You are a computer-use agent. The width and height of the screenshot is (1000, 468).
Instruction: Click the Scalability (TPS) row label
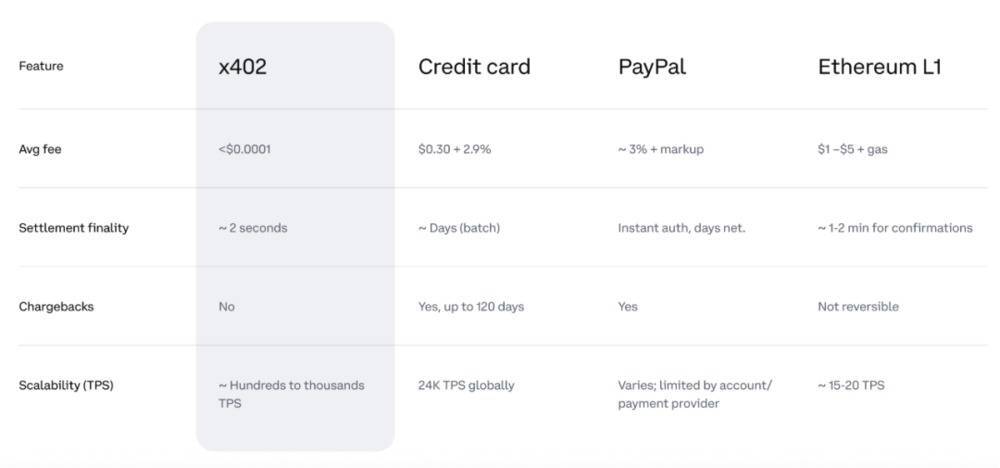point(66,385)
